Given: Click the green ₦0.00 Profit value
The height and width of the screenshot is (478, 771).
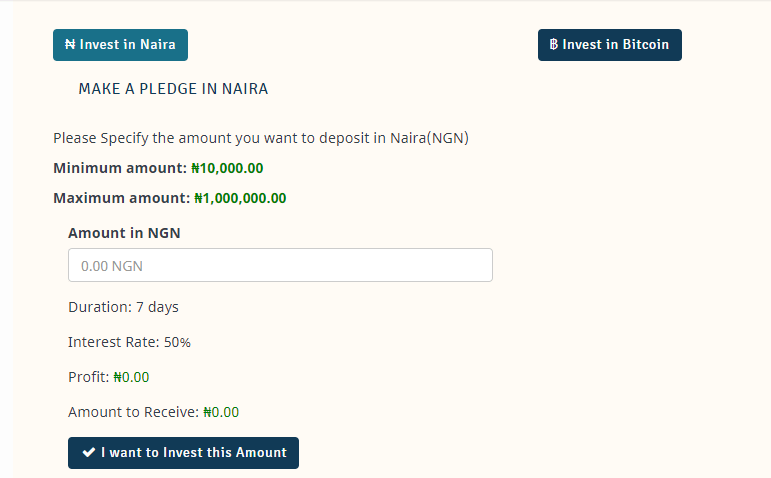Looking at the screenshot, I should click(131, 377).
